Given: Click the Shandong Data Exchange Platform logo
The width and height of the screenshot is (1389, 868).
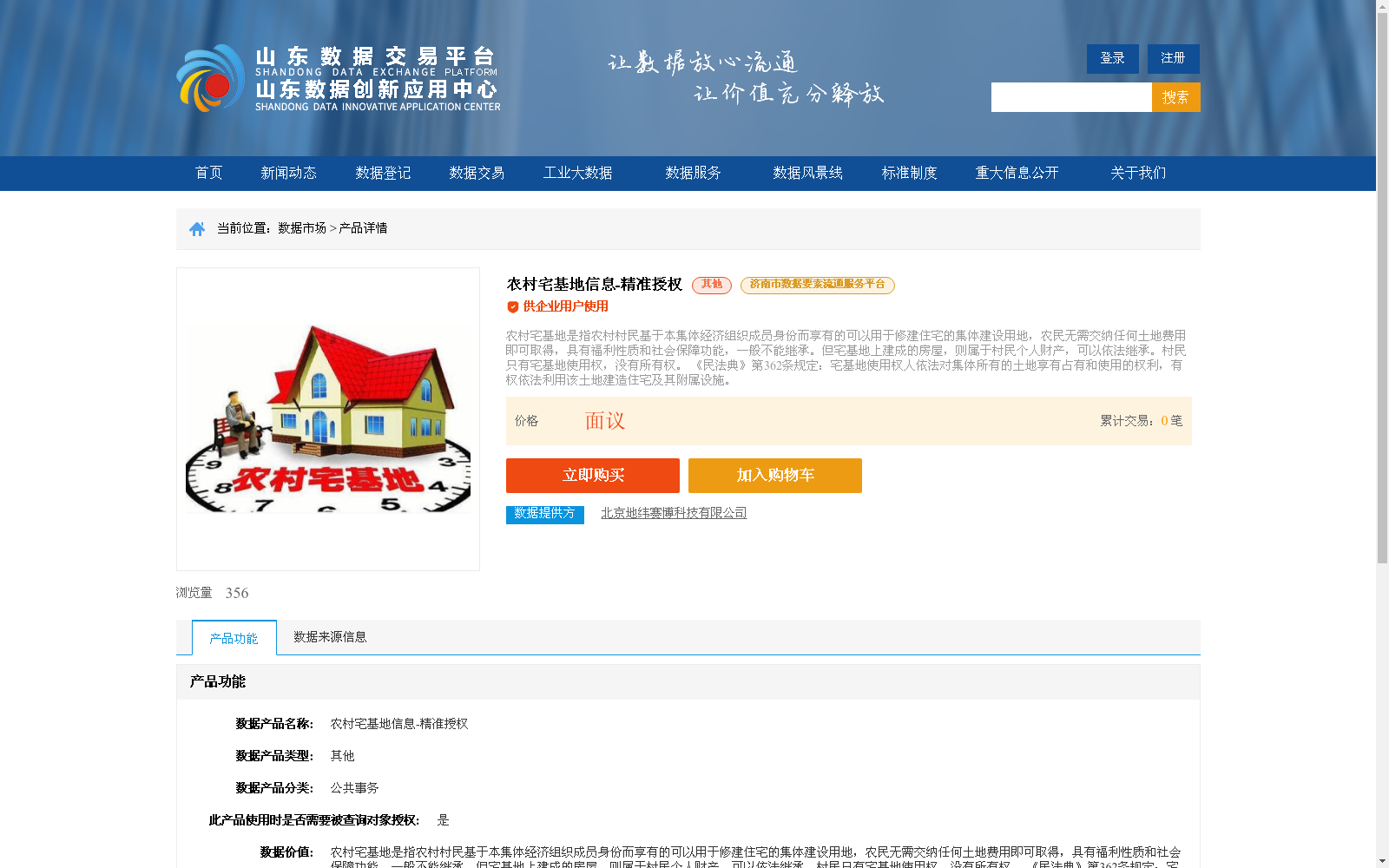Looking at the screenshot, I should pyautogui.click(x=339, y=78).
